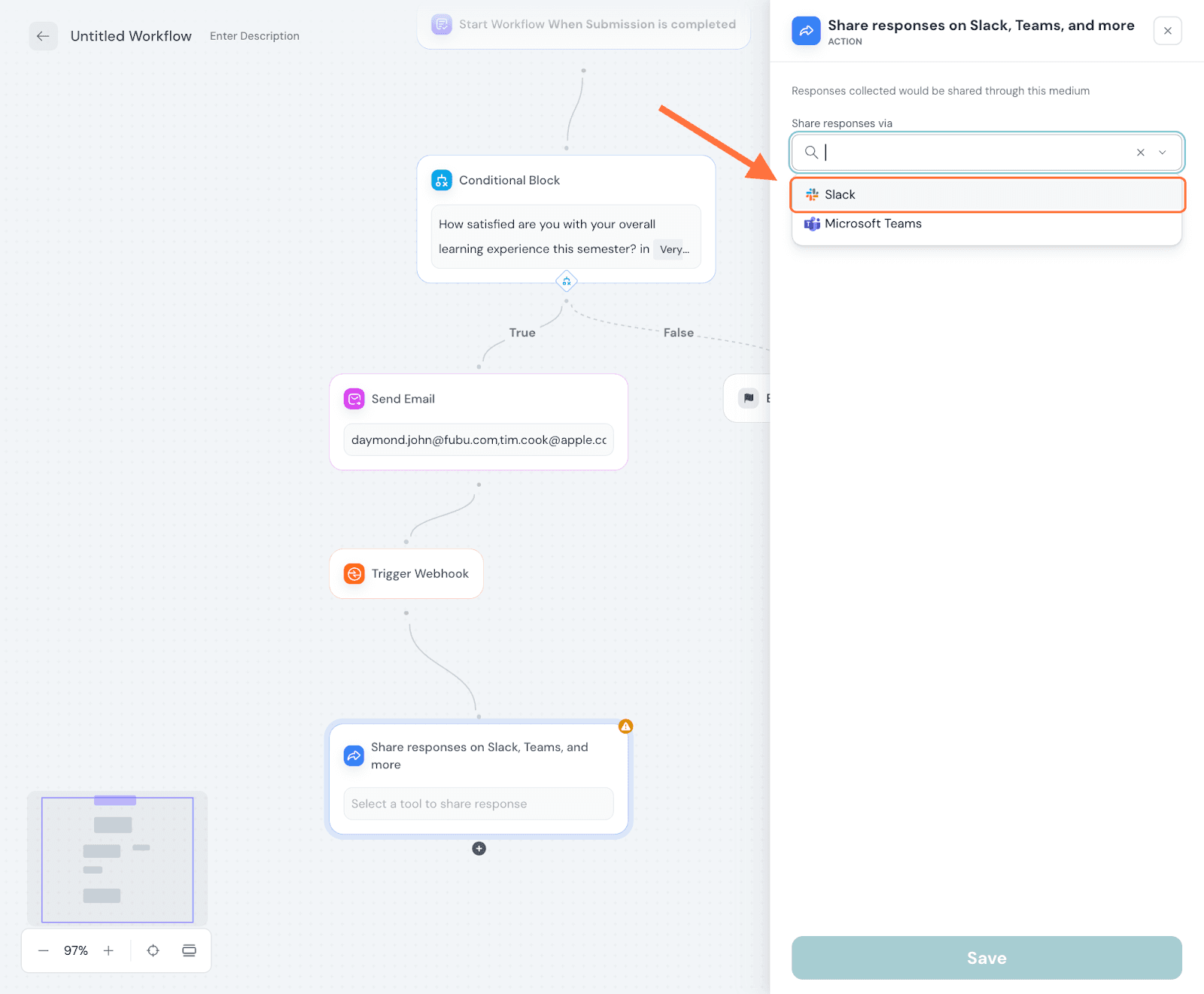The width and height of the screenshot is (1204, 994).
Task: Add a step with the plus button below share node
Action: [479, 849]
